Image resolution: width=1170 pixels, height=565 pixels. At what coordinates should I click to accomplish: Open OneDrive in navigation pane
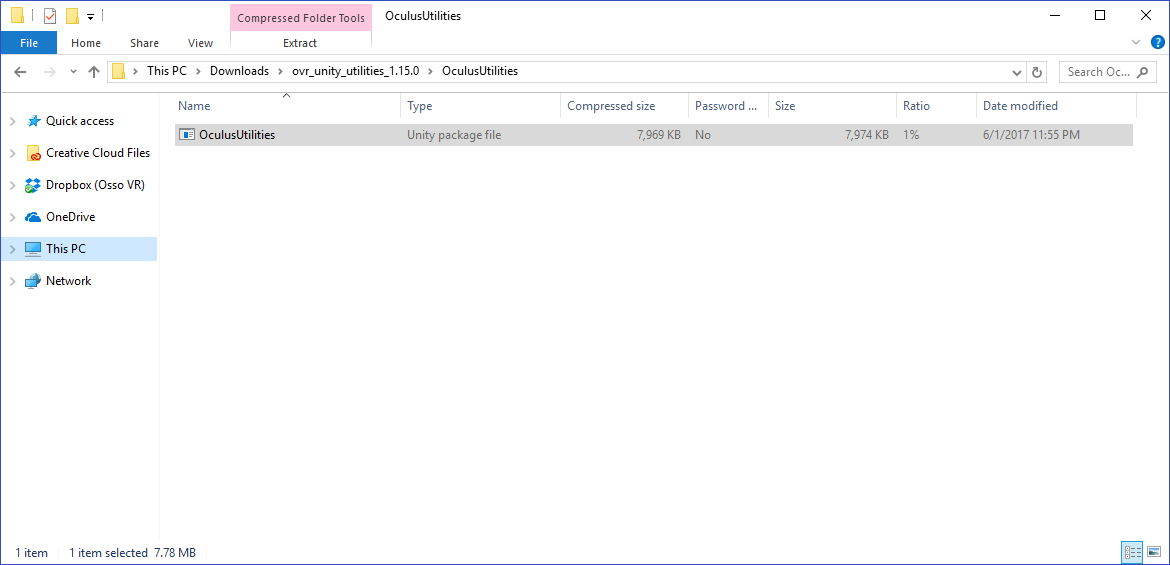point(70,217)
